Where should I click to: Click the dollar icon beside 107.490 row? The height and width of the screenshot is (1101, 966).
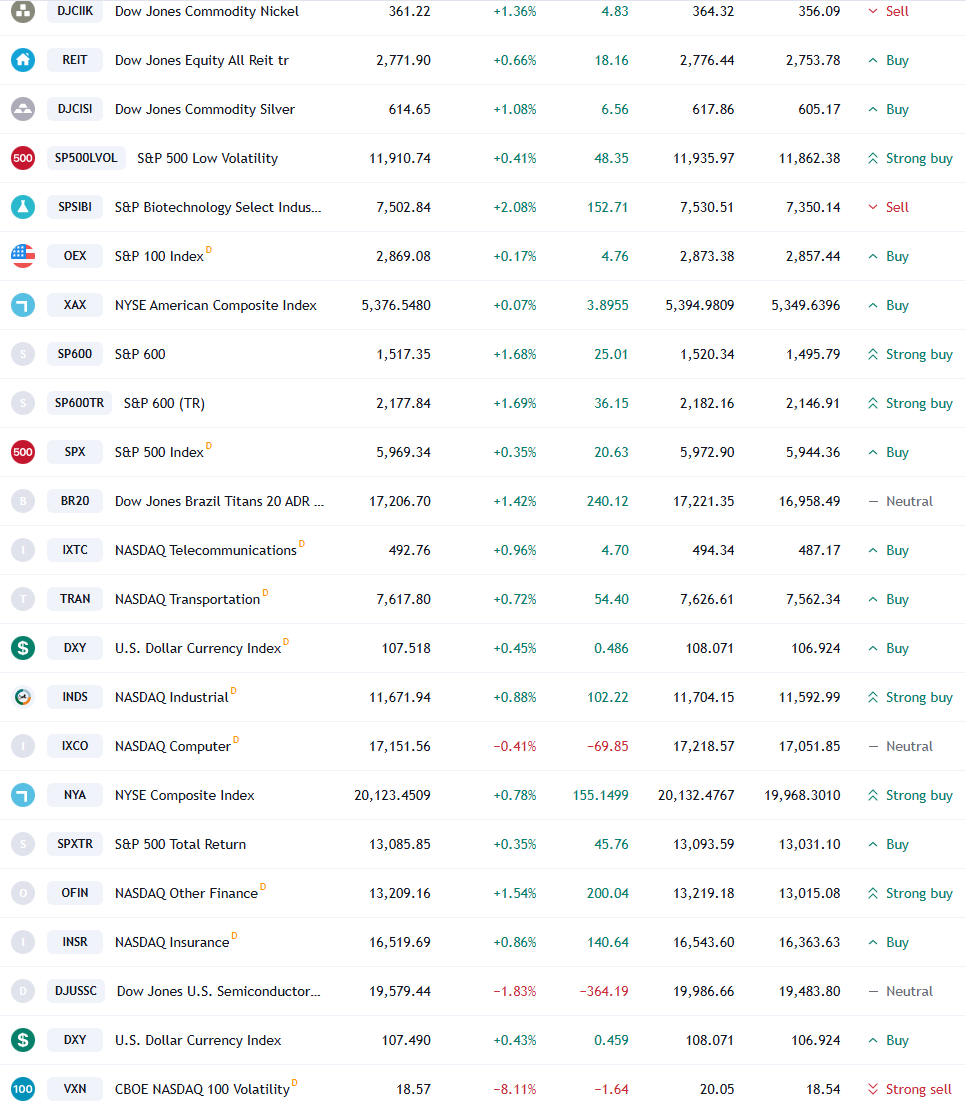[x=23, y=1040]
